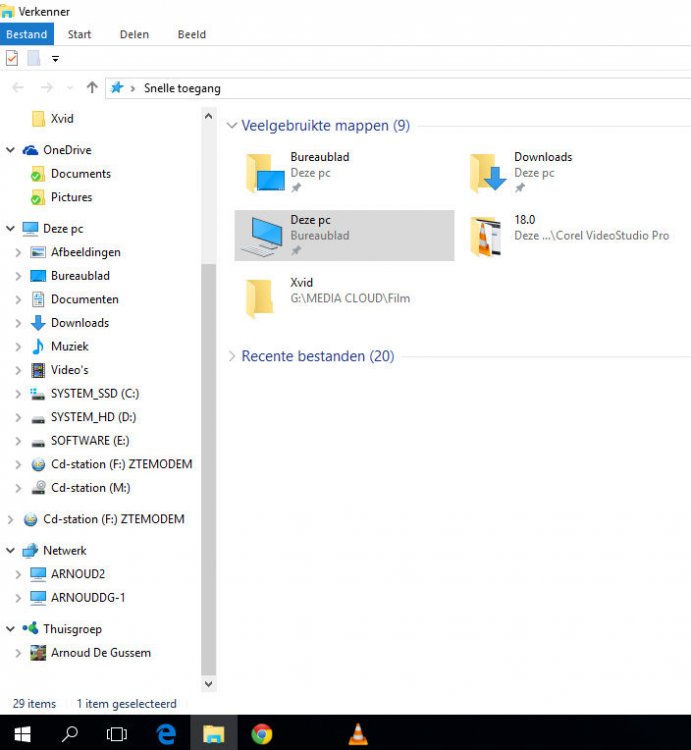Select Muziek in the navigation pane
The height and width of the screenshot is (750, 691).
(x=69, y=347)
